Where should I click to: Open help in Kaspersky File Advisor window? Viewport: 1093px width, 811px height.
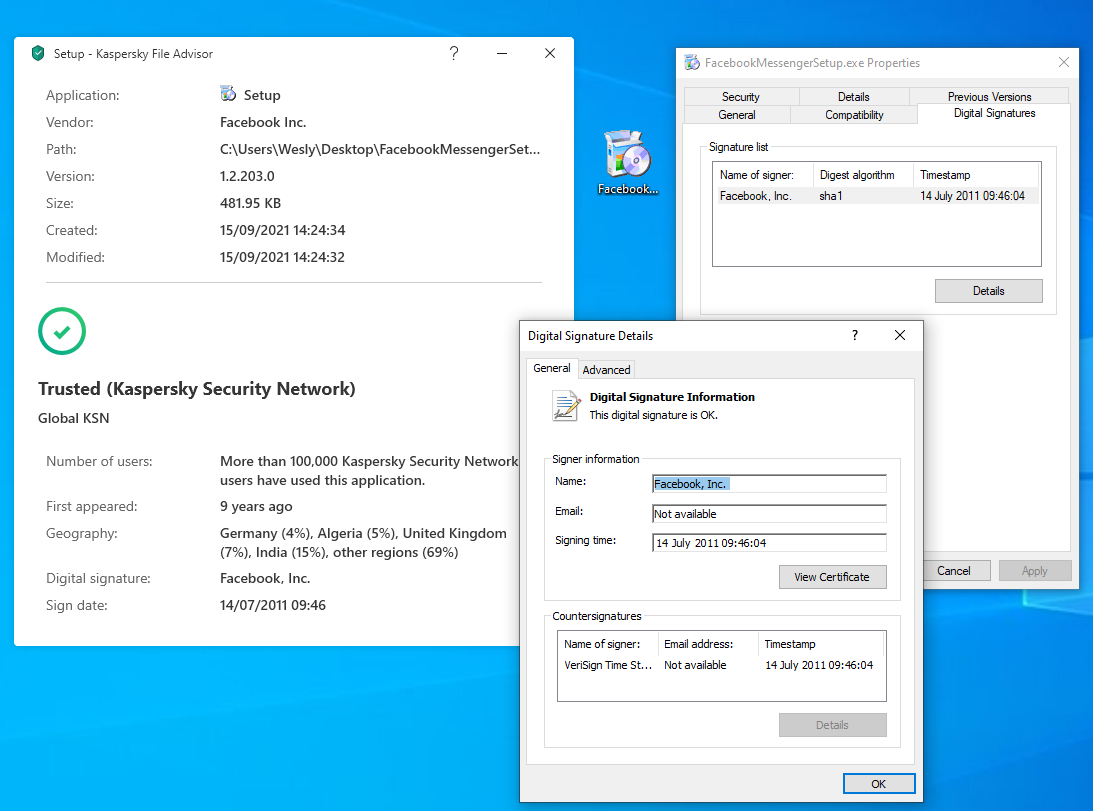click(454, 53)
